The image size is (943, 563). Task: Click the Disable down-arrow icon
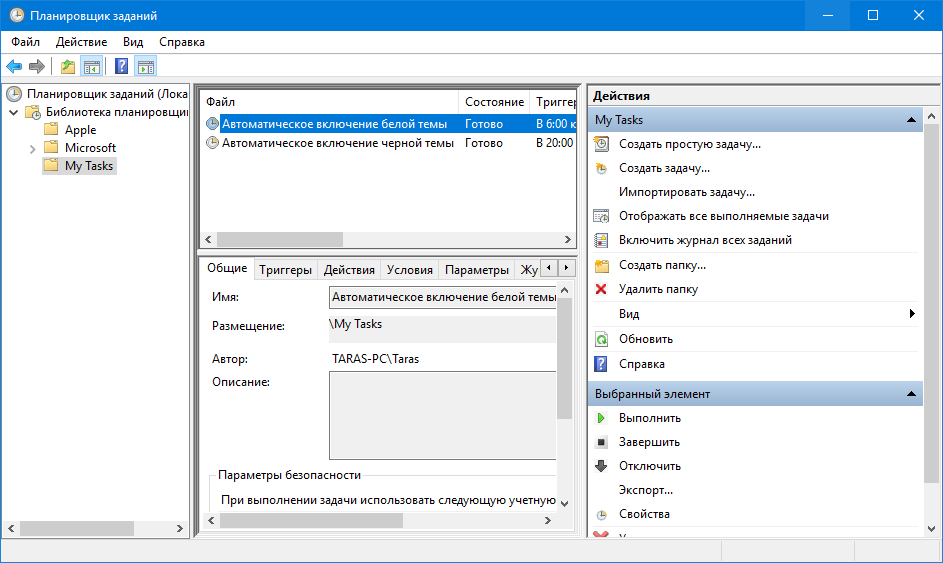pos(601,466)
